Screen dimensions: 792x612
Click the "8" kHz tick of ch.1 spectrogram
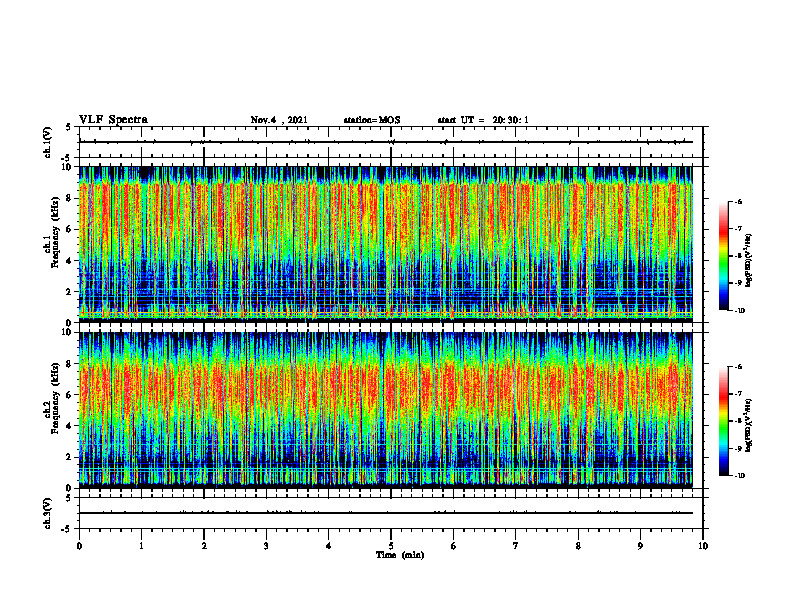tap(70, 198)
